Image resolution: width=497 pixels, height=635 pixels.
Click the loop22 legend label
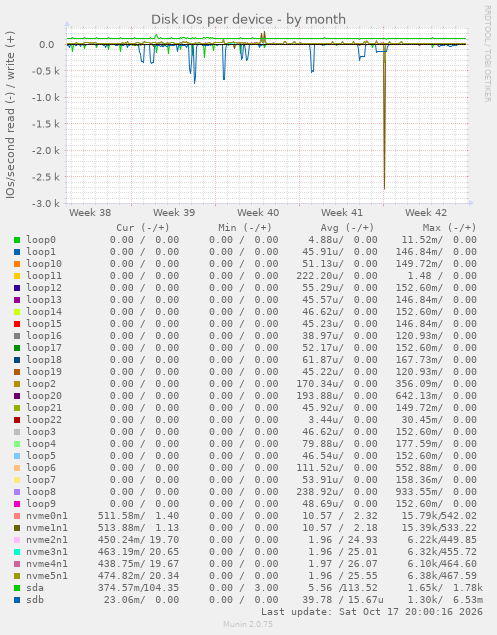pyautogui.click(x=44, y=420)
